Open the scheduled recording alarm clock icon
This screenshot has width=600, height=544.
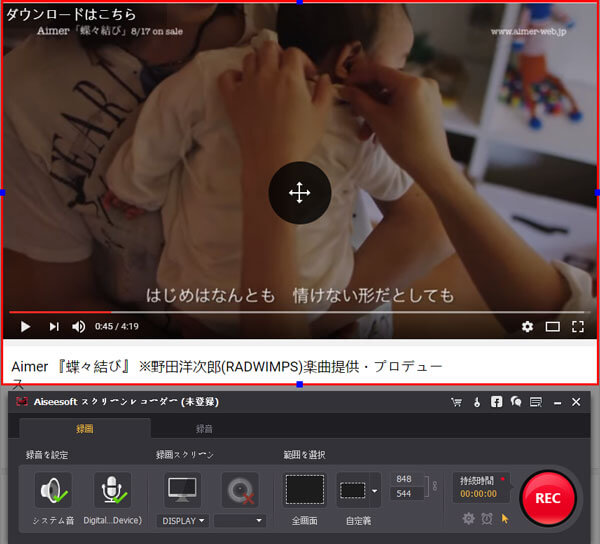[487, 519]
